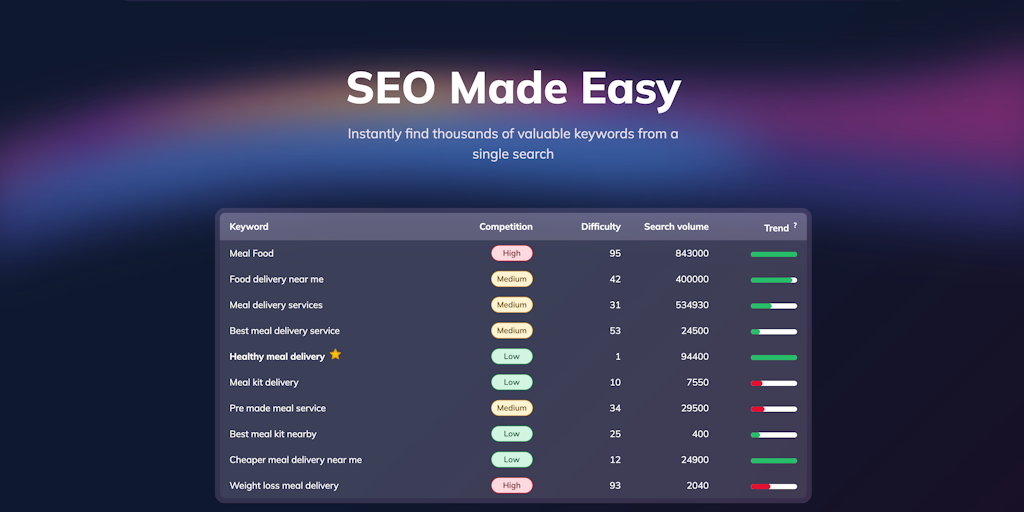Viewport: 1024px width, 512px height.
Task: Click the Trend help question mark
Action: point(795,225)
